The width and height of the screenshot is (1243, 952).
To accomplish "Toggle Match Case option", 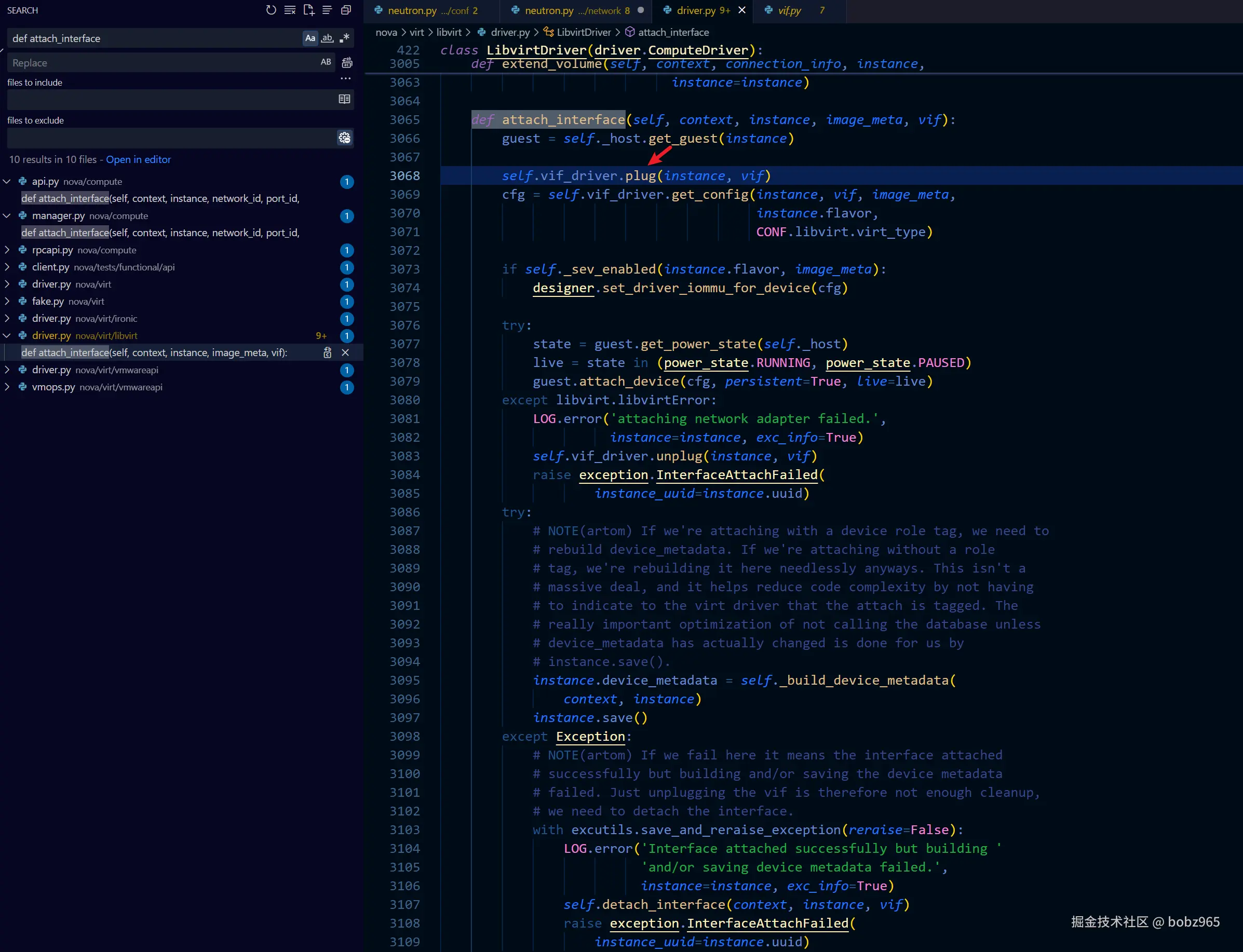I will (310, 38).
